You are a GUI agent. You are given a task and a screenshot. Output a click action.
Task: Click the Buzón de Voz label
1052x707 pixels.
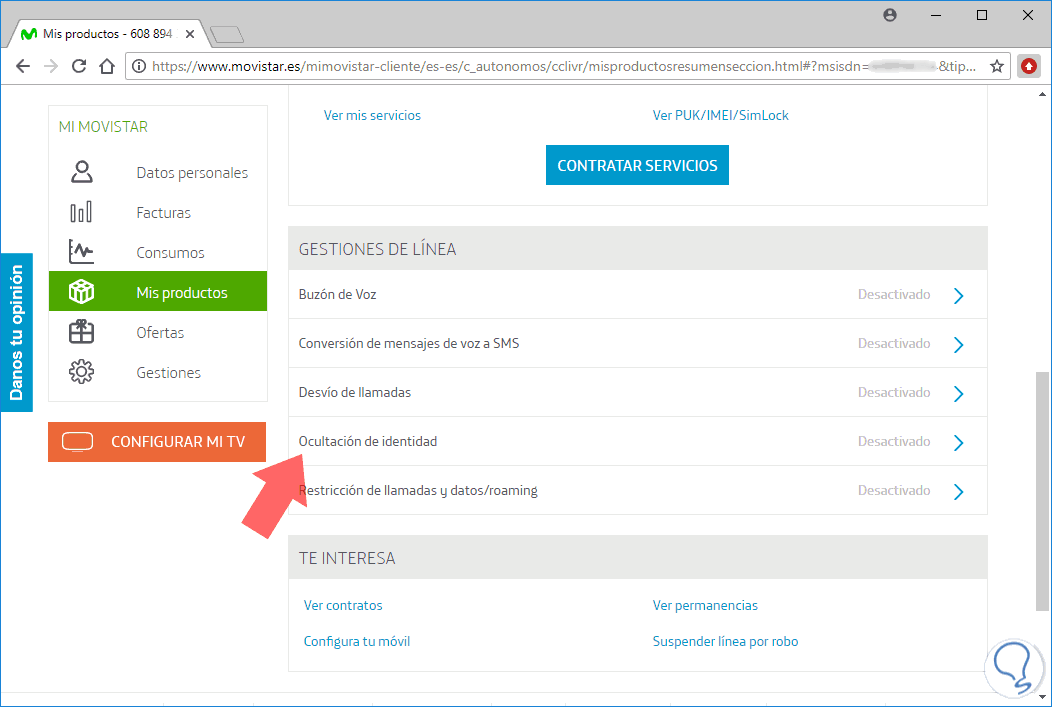[x=337, y=294]
